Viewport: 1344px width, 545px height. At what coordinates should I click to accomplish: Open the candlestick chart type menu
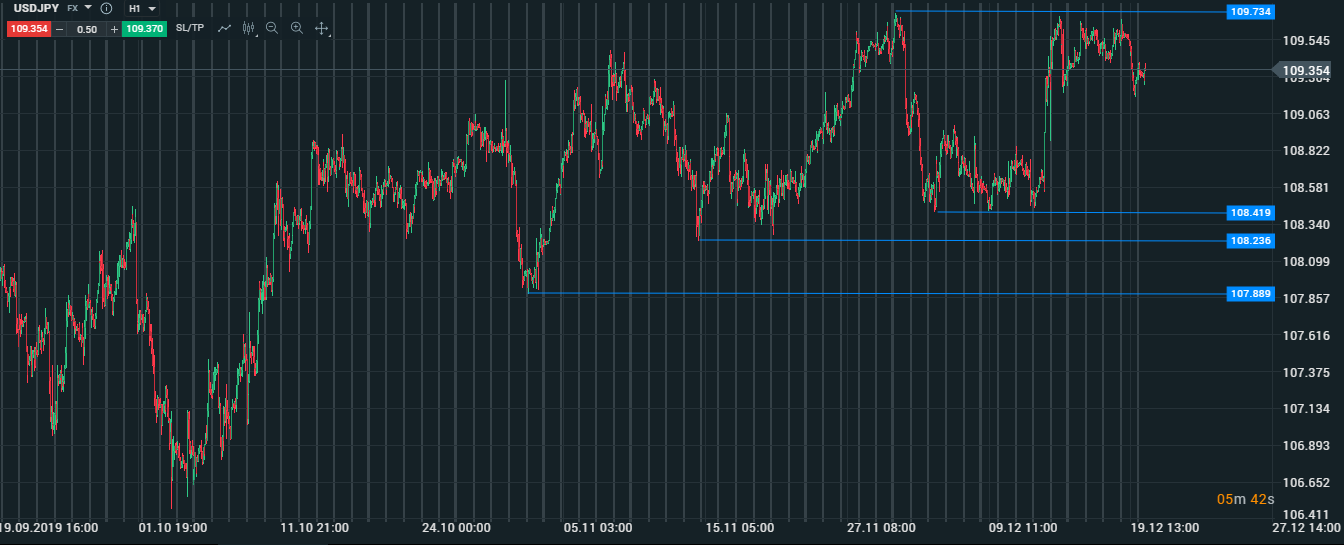tap(249, 29)
